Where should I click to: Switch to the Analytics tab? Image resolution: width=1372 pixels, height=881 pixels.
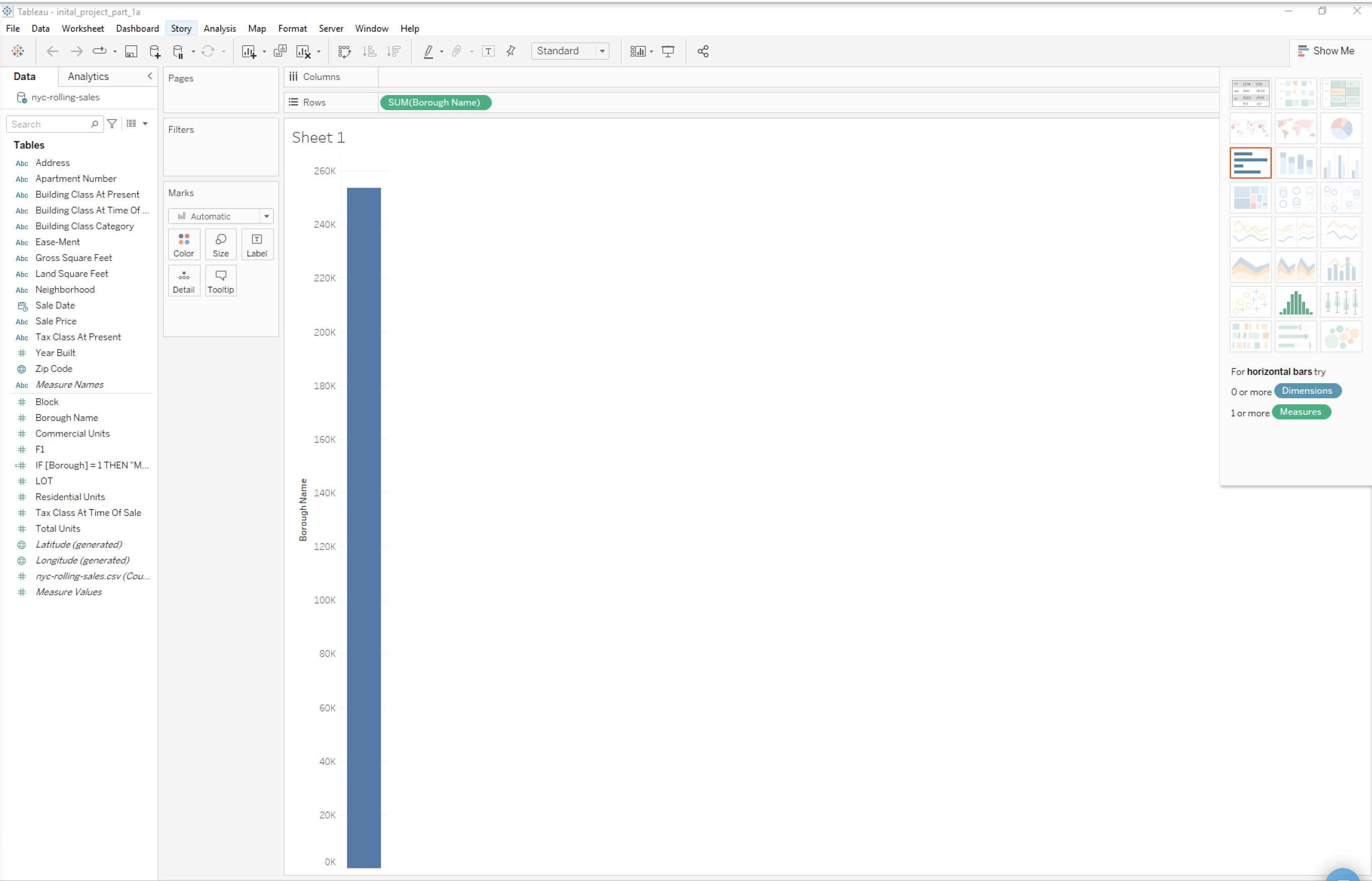click(88, 76)
